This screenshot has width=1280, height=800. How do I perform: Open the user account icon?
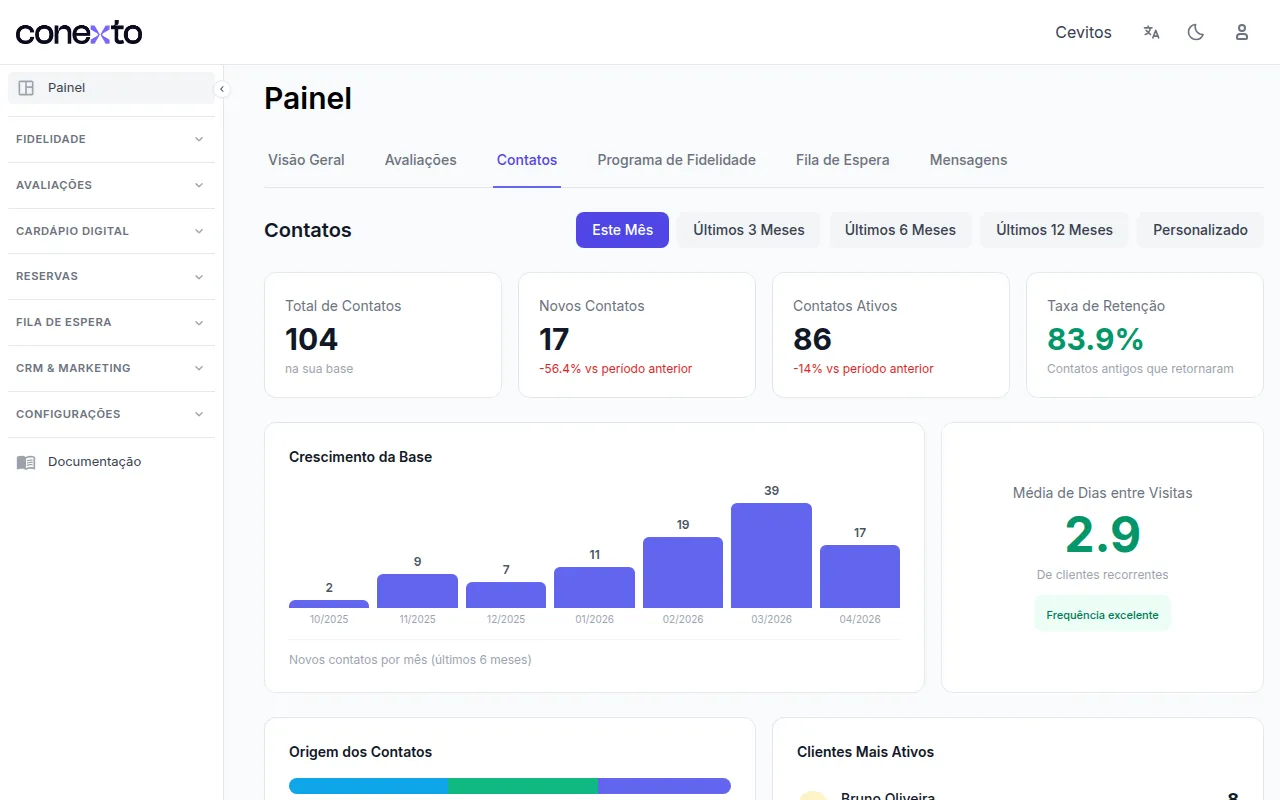1242,32
